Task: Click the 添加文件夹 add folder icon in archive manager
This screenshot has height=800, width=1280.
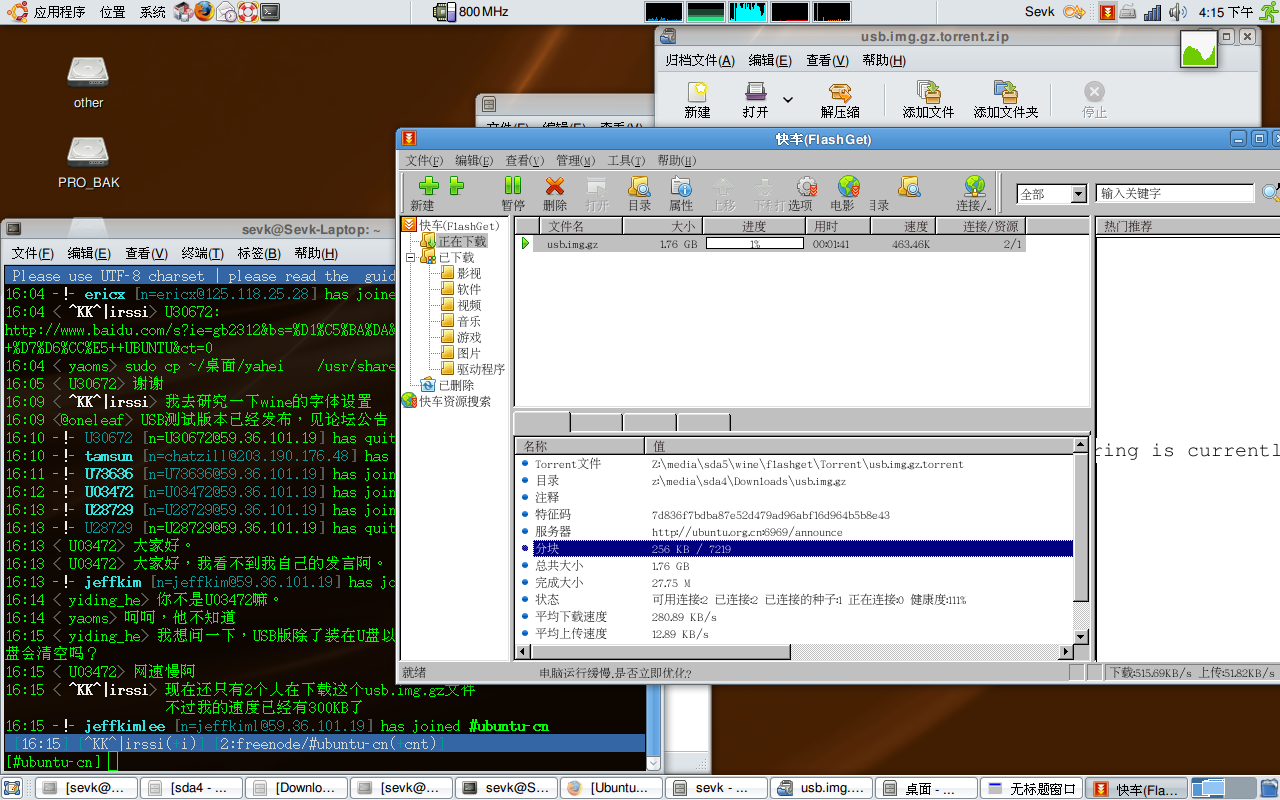Action: pyautogui.click(x=1006, y=92)
